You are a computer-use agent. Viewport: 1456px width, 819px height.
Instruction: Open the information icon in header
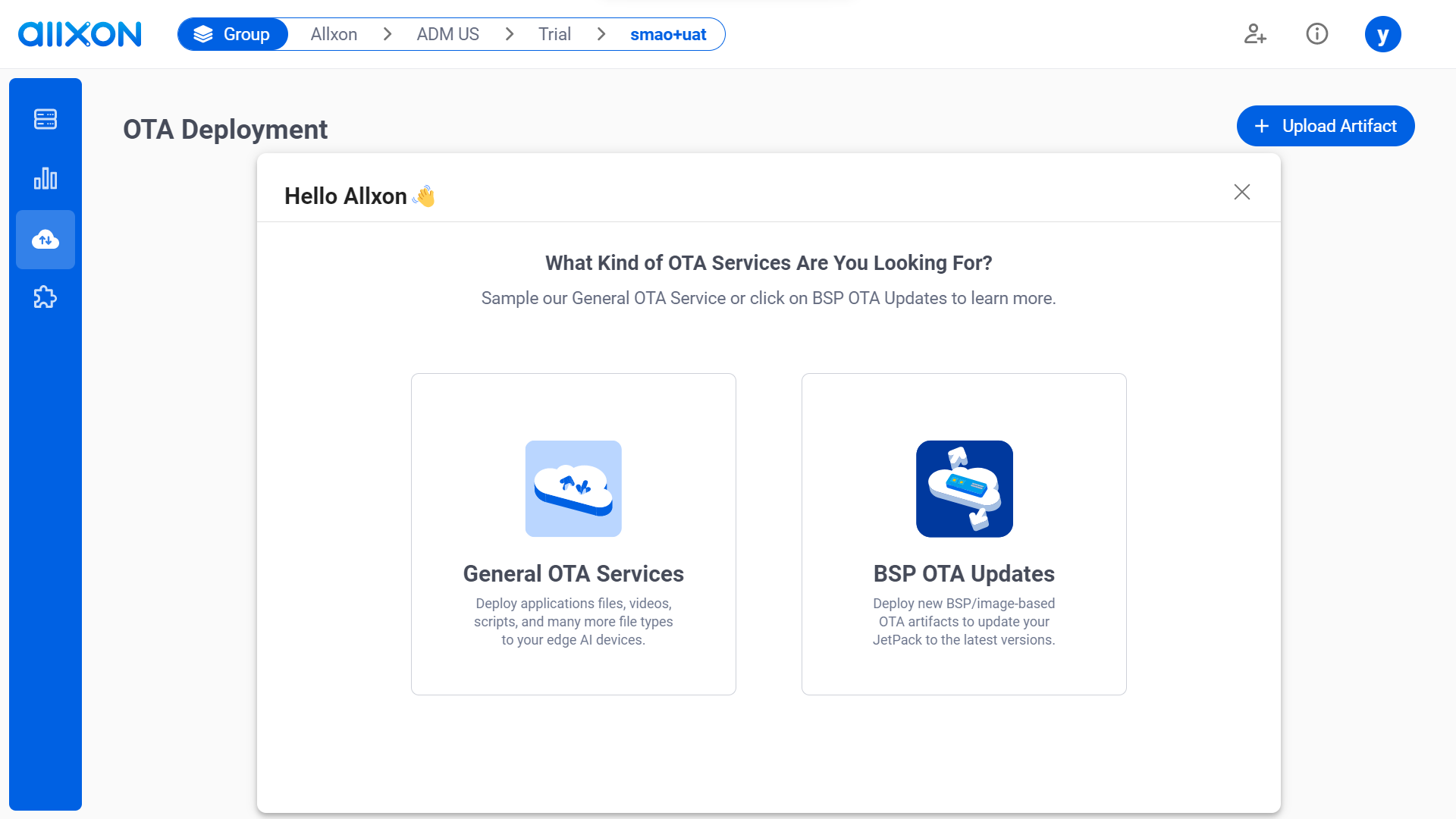[1317, 34]
